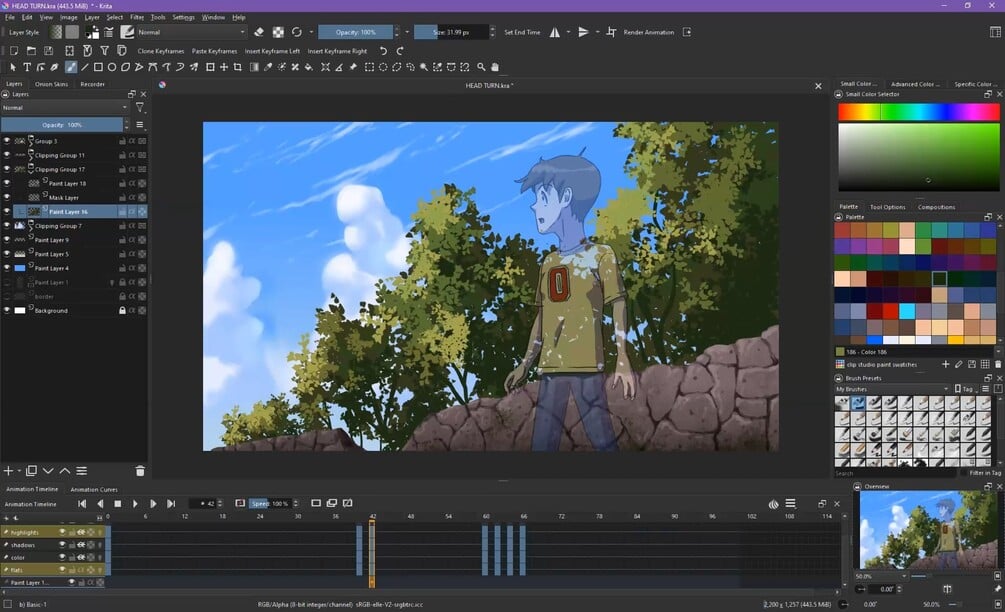
Task: Toggle visibility of shadows timeline layer
Action: [62, 545]
